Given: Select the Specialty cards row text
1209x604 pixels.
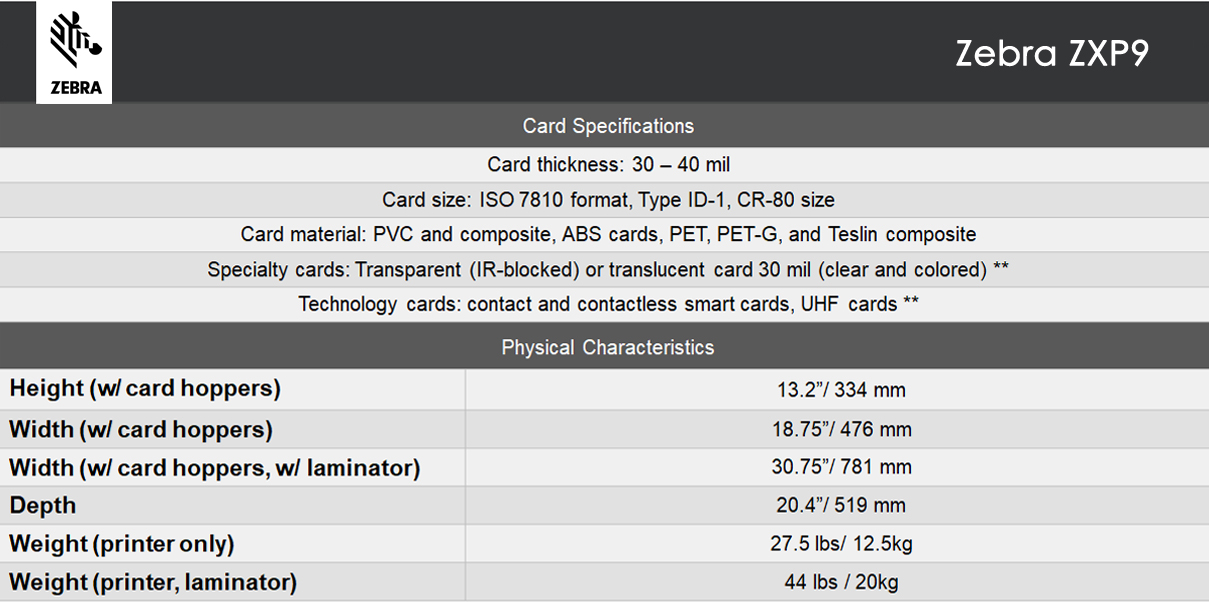Looking at the screenshot, I should (x=608, y=269).
